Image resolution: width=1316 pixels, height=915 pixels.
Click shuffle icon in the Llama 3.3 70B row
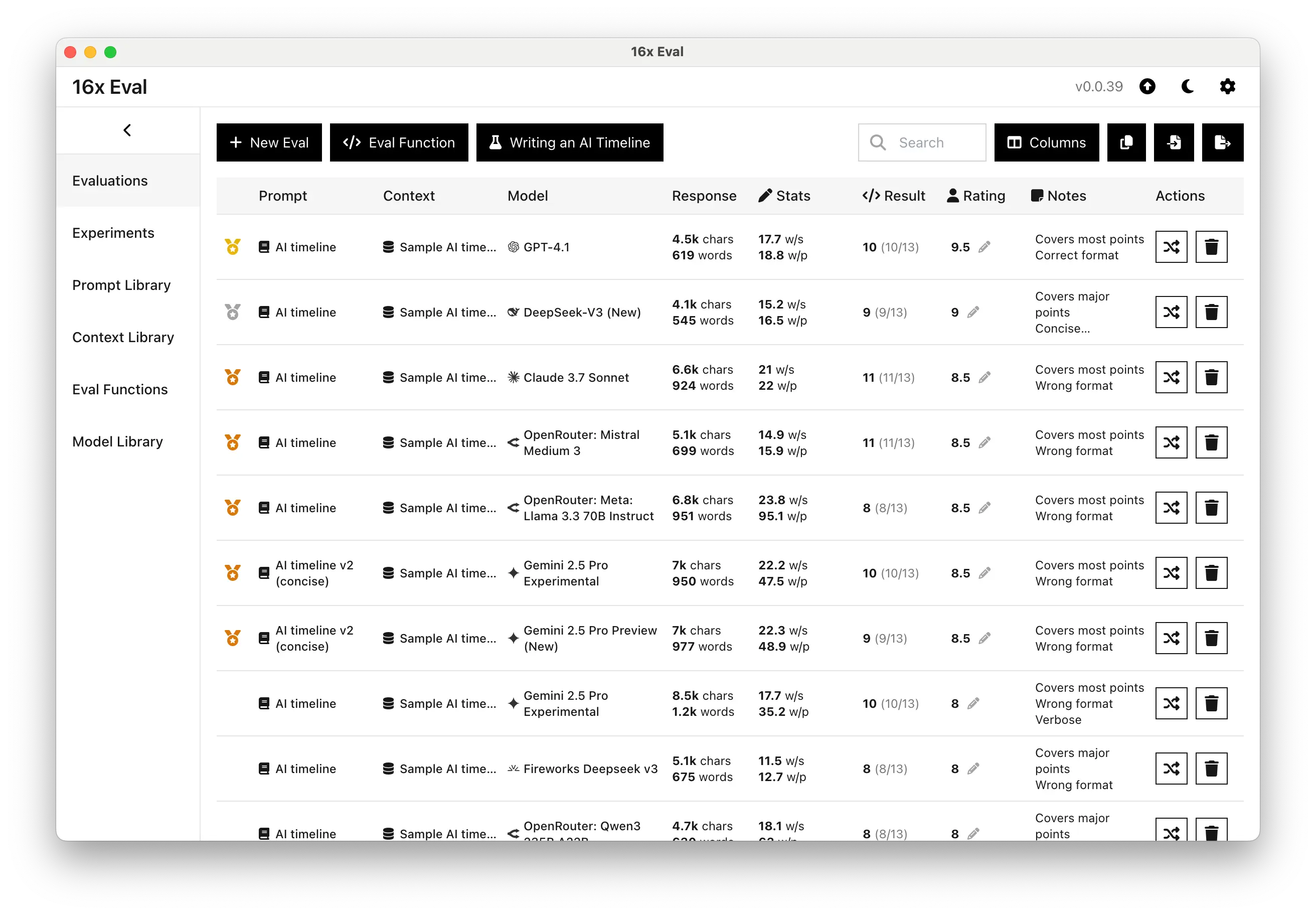1171,508
